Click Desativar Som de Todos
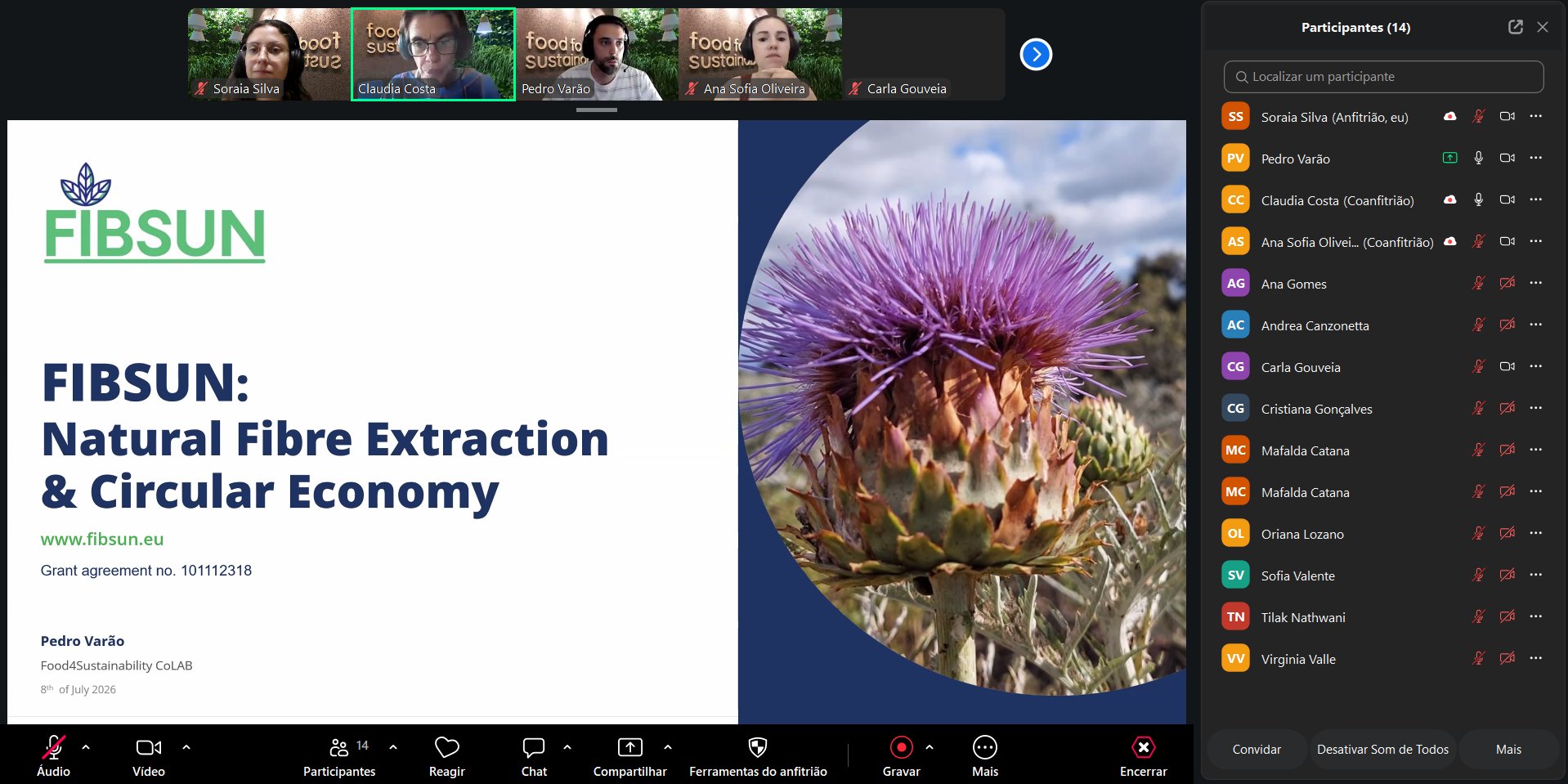 (x=1382, y=750)
